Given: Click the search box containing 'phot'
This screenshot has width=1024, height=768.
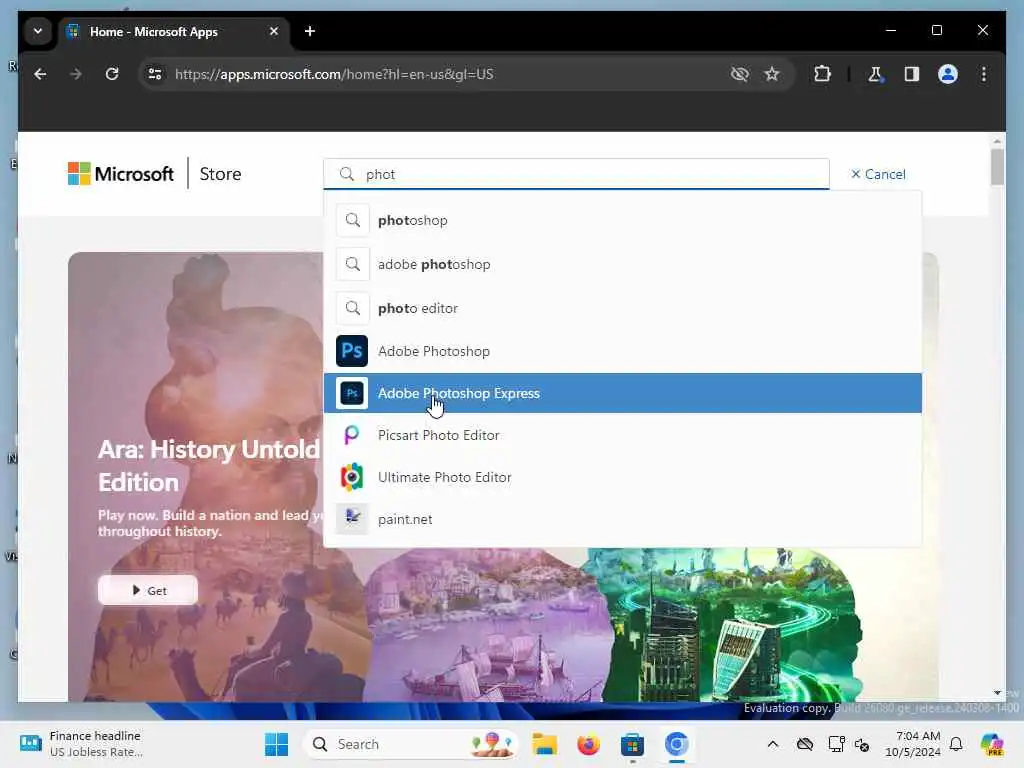Looking at the screenshot, I should pyautogui.click(x=576, y=174).
